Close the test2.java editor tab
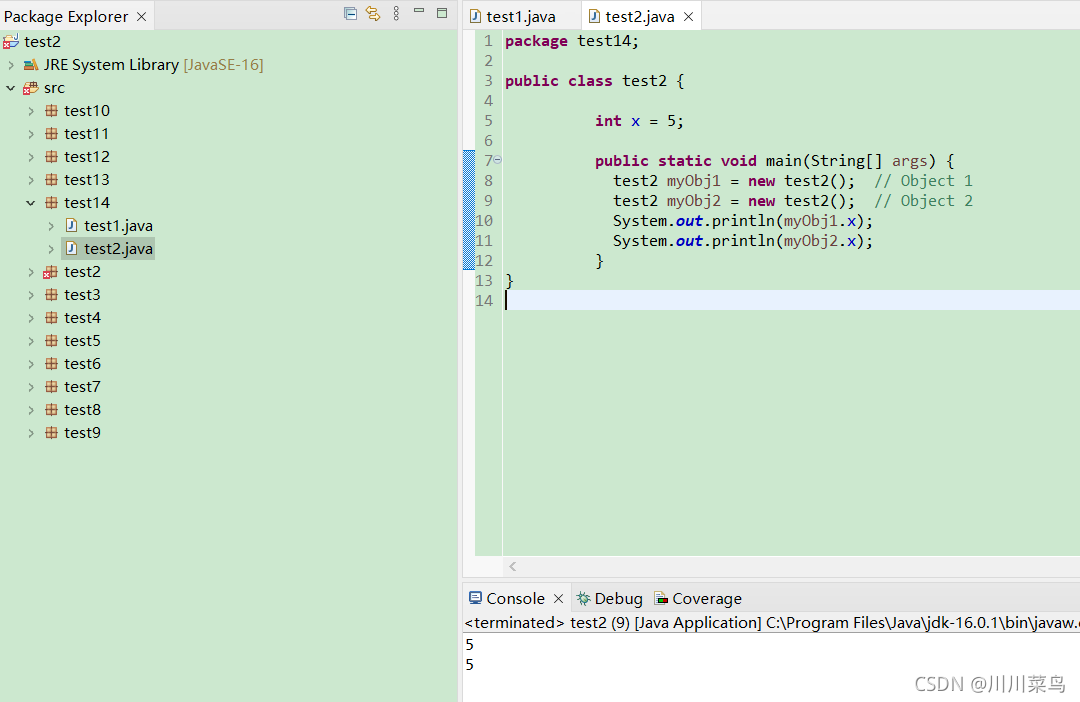Image resolution: width=1080 pixels, height=702 pixels. coord(688,17)
